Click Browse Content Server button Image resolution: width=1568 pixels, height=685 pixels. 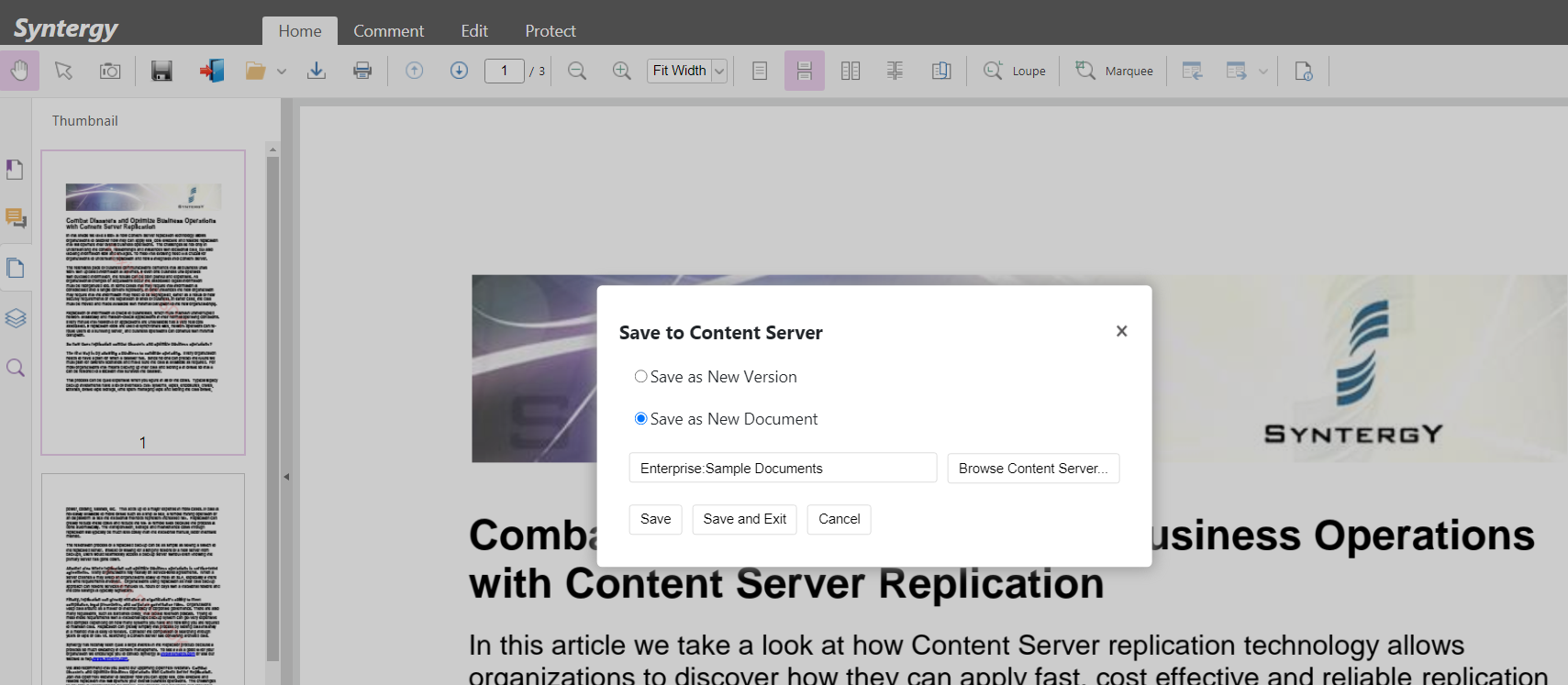pos(1032,469)
